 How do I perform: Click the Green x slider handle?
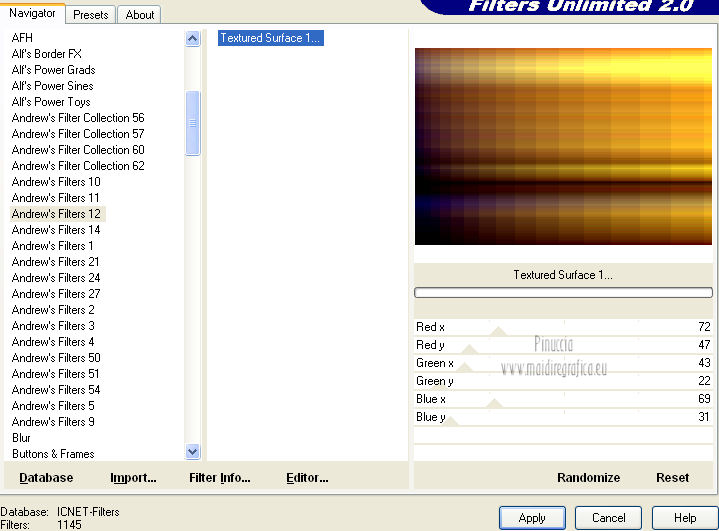465,367
